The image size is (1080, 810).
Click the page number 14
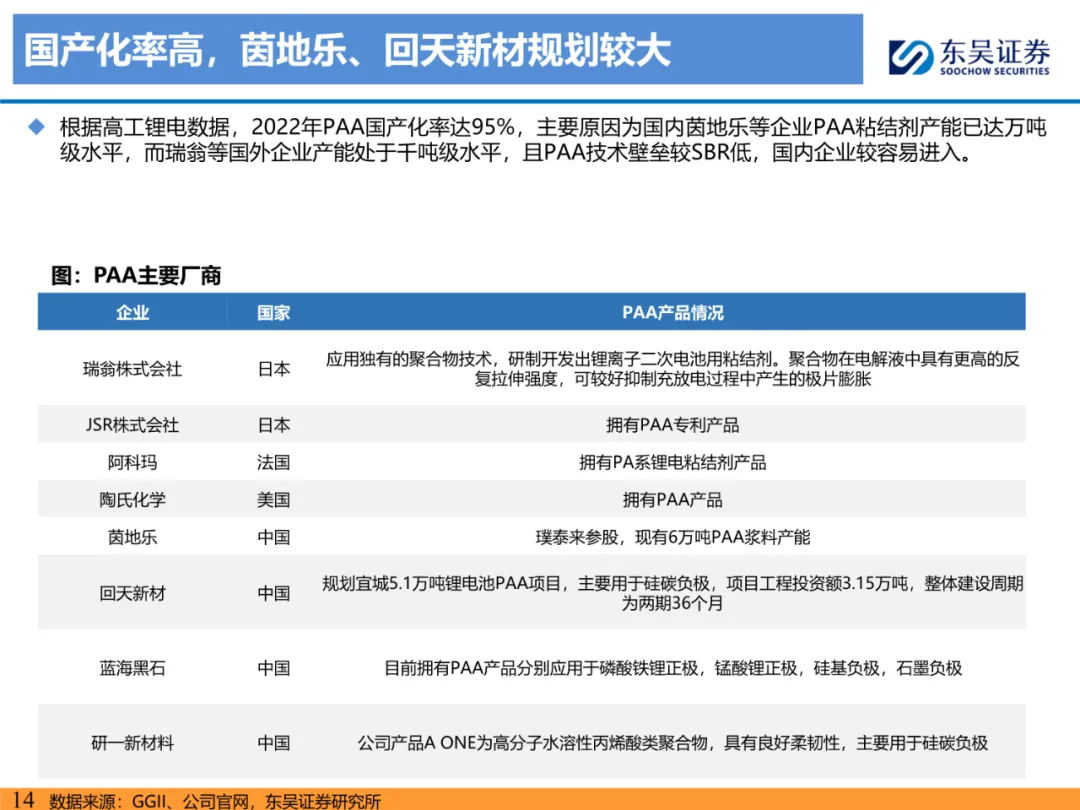[23, 800]
